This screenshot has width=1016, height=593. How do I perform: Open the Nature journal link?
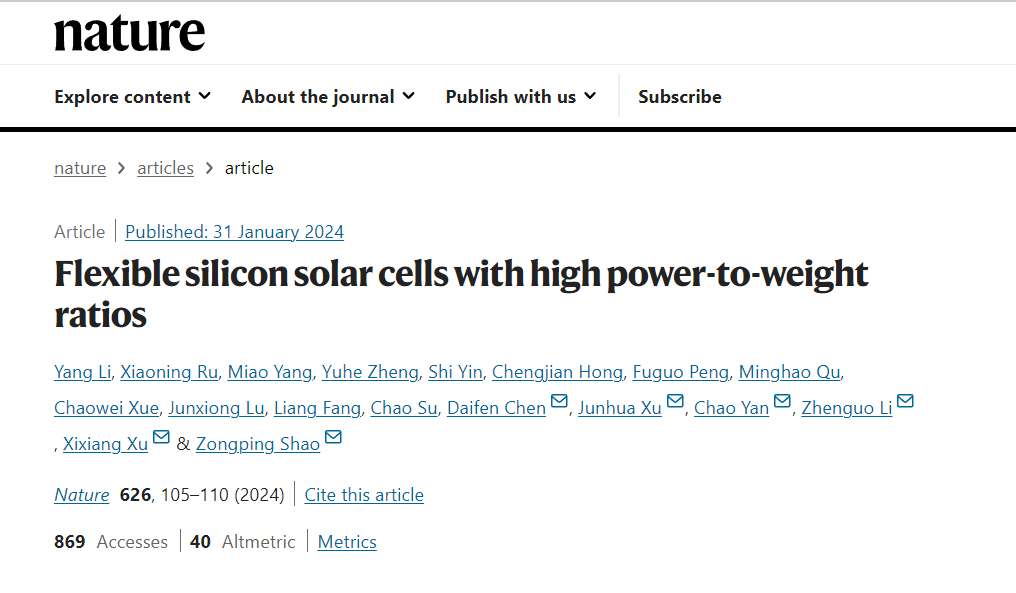click(x=82, y=495)
